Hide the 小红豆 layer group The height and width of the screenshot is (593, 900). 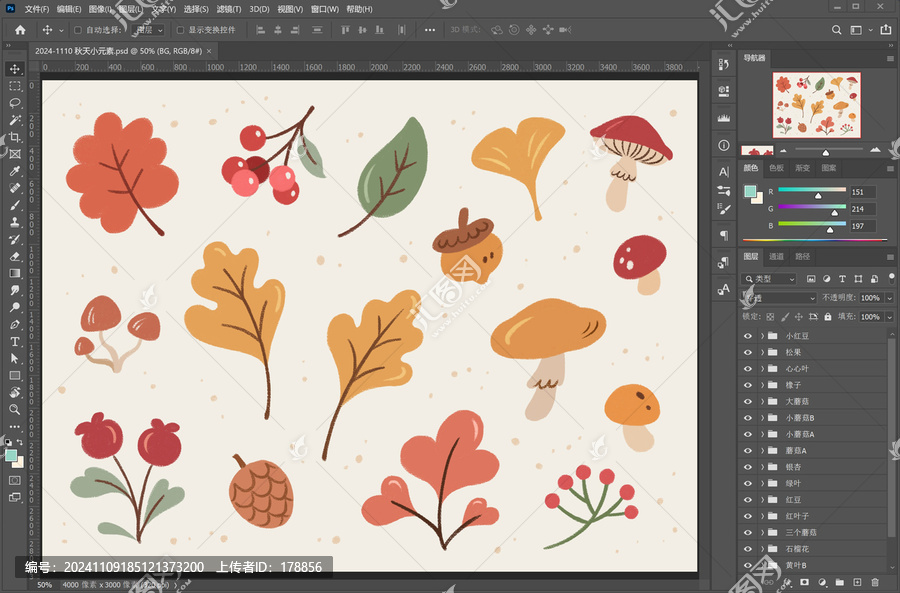pyautogui.click(x=748, y=336)
